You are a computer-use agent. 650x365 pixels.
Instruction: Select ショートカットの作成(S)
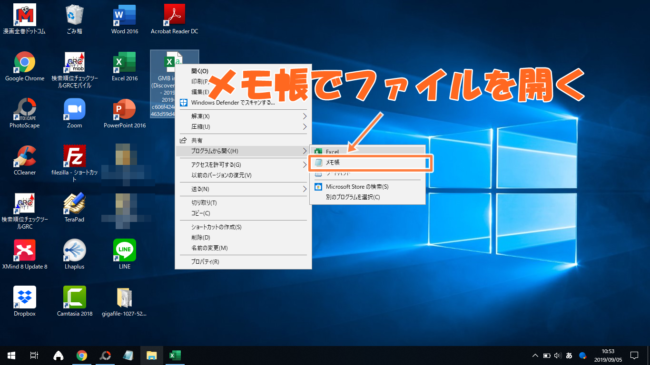click(x=243, y=227)
